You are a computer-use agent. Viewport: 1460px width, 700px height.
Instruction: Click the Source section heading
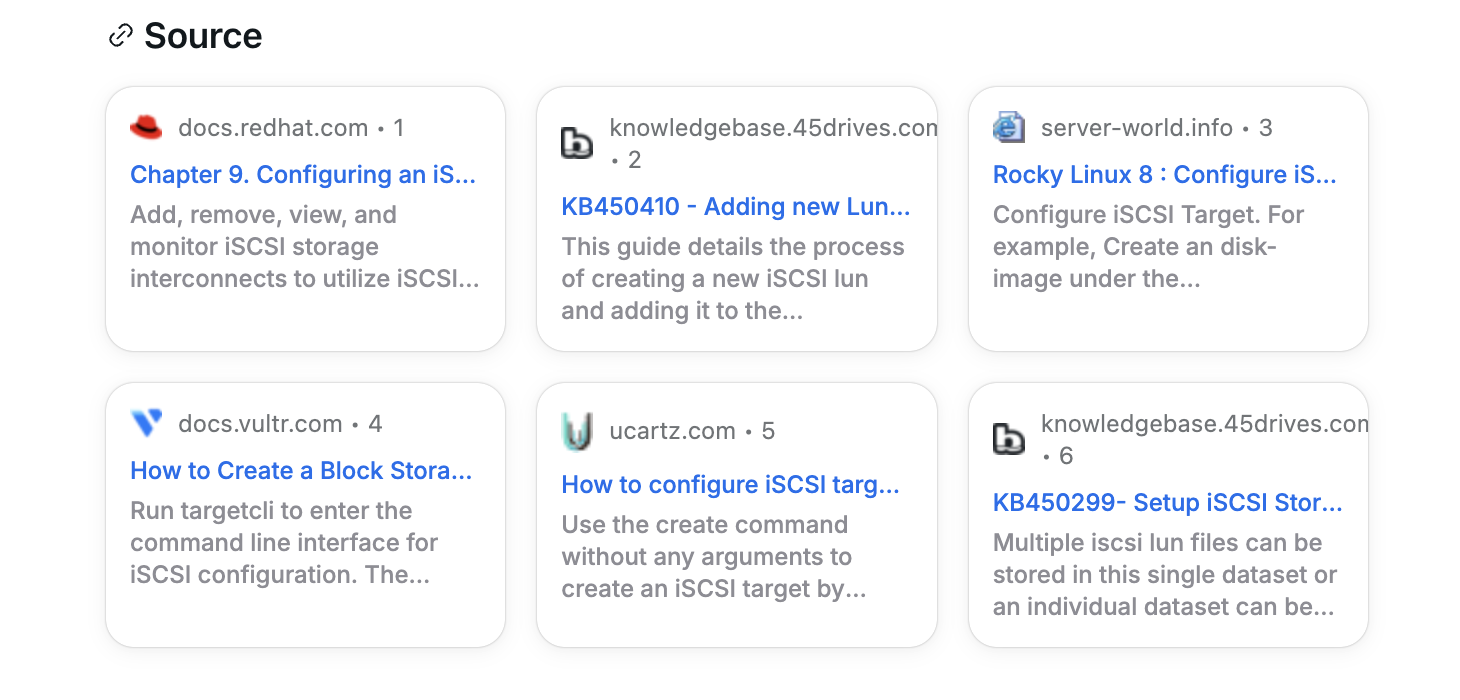click(203, 36)
